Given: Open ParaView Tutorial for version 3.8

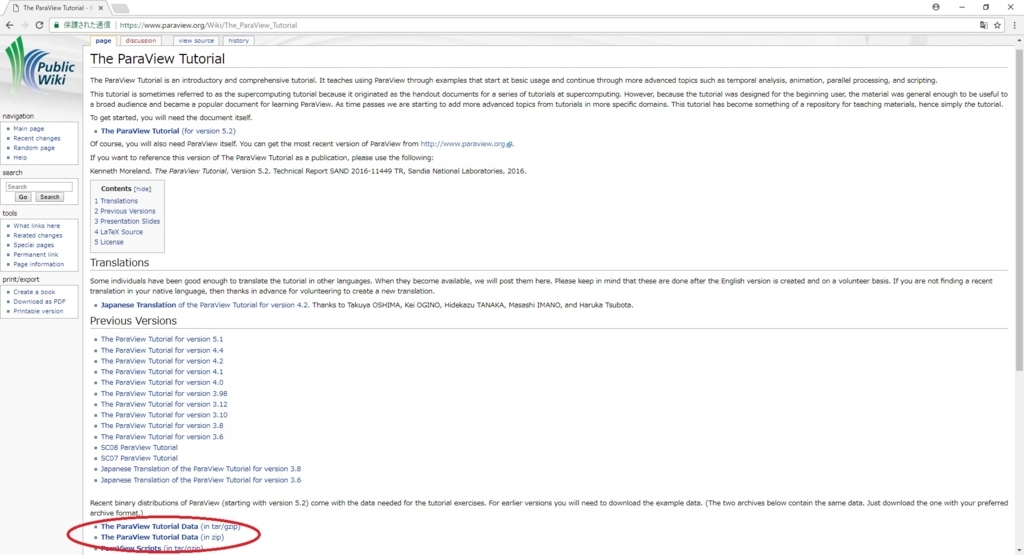Looking at the screenshot, I should [x=161, y=426].
